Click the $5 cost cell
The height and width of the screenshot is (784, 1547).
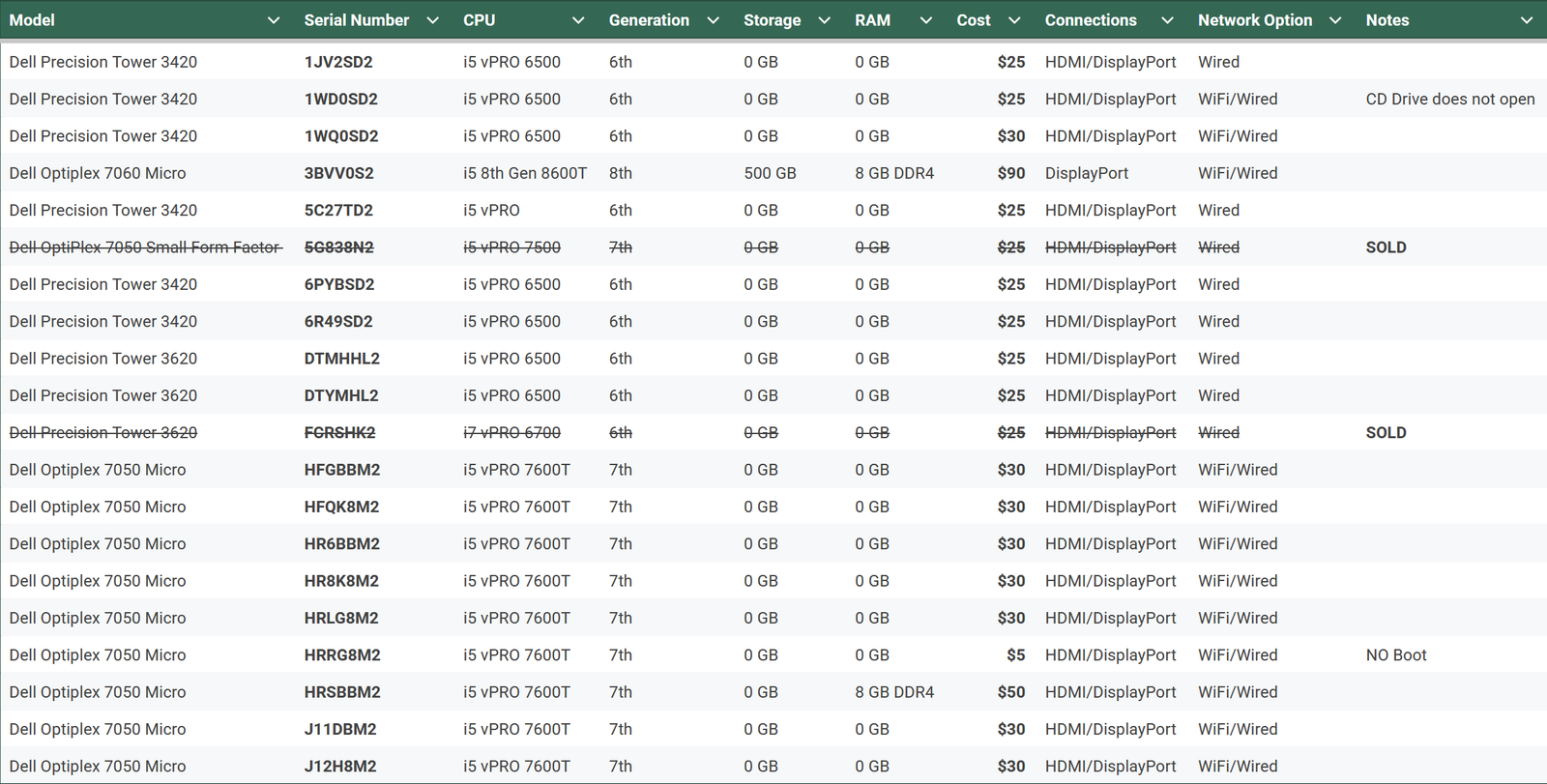coord(1016,655)
